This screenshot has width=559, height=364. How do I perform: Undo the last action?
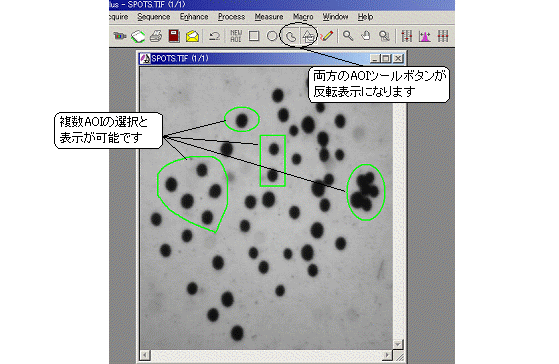214,36
